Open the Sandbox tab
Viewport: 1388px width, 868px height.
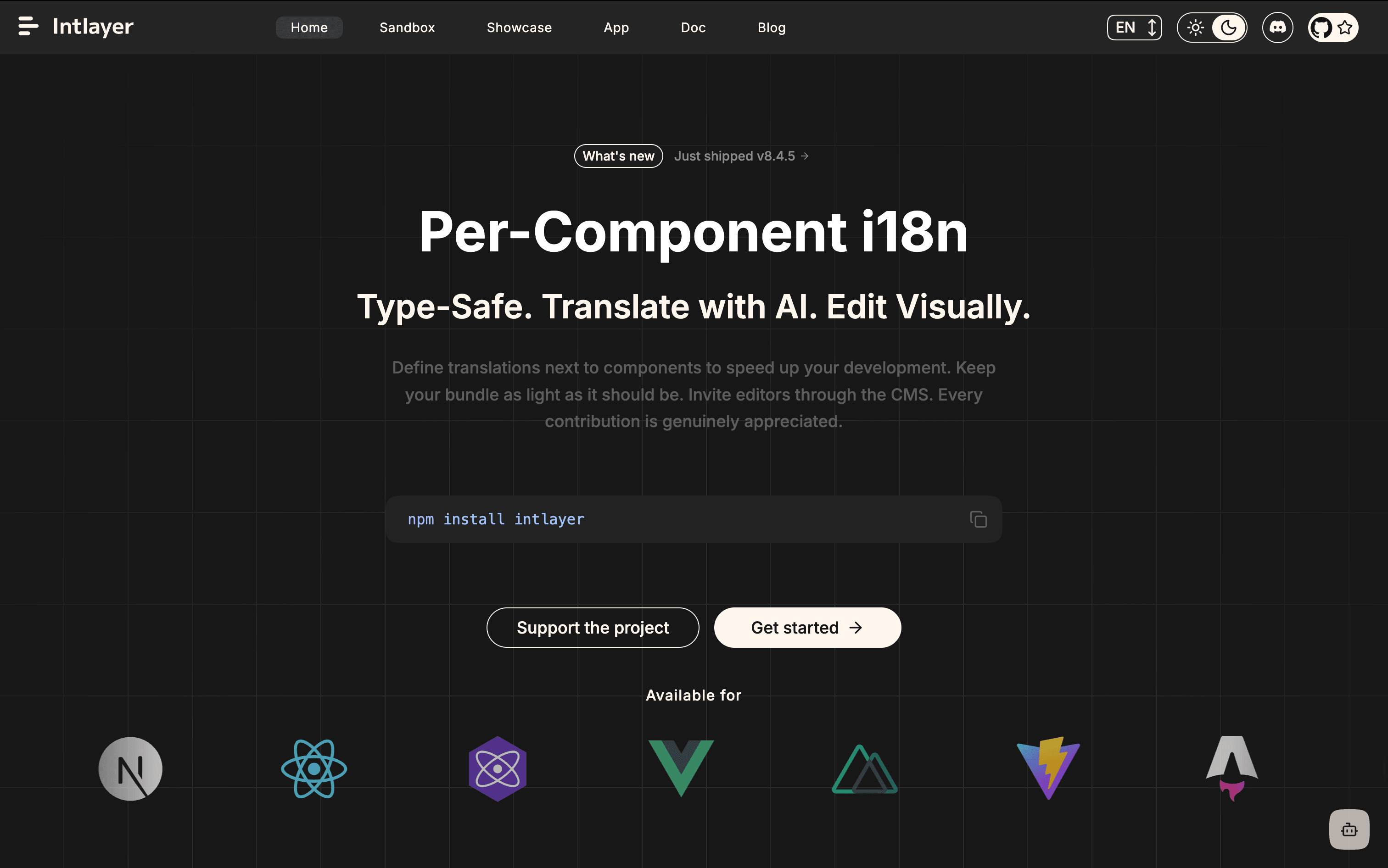click(x=407, y=27)
